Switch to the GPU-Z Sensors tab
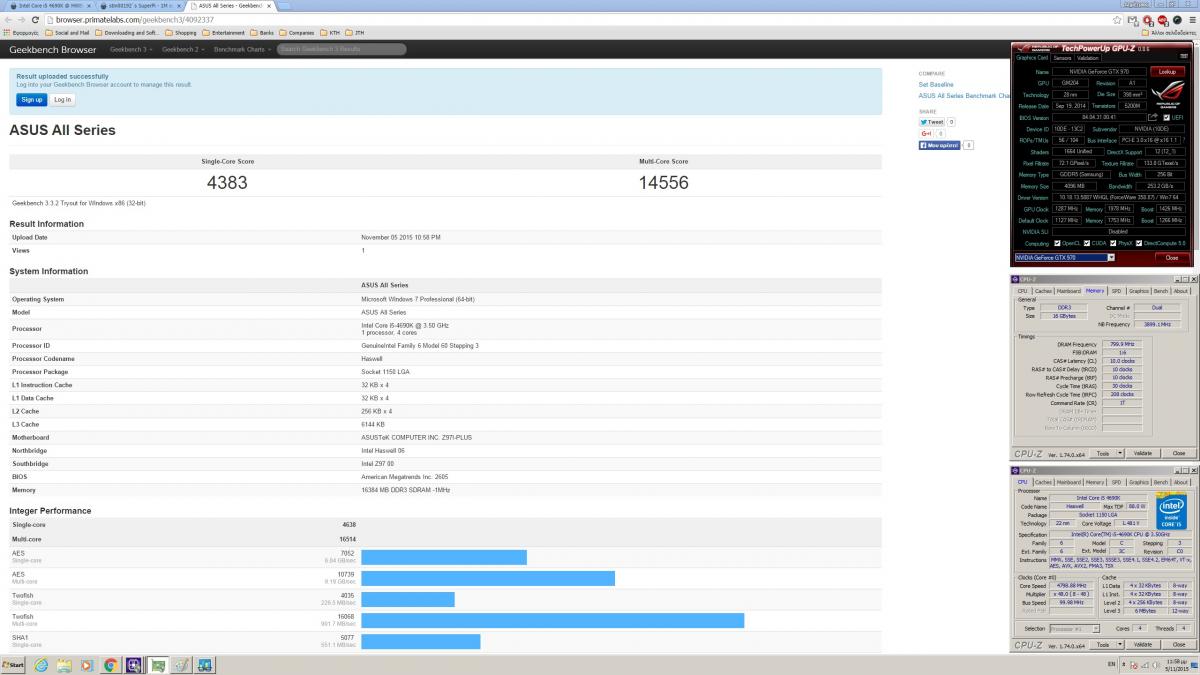Viewport: 1200px width, 675px height. point(1062,58)
